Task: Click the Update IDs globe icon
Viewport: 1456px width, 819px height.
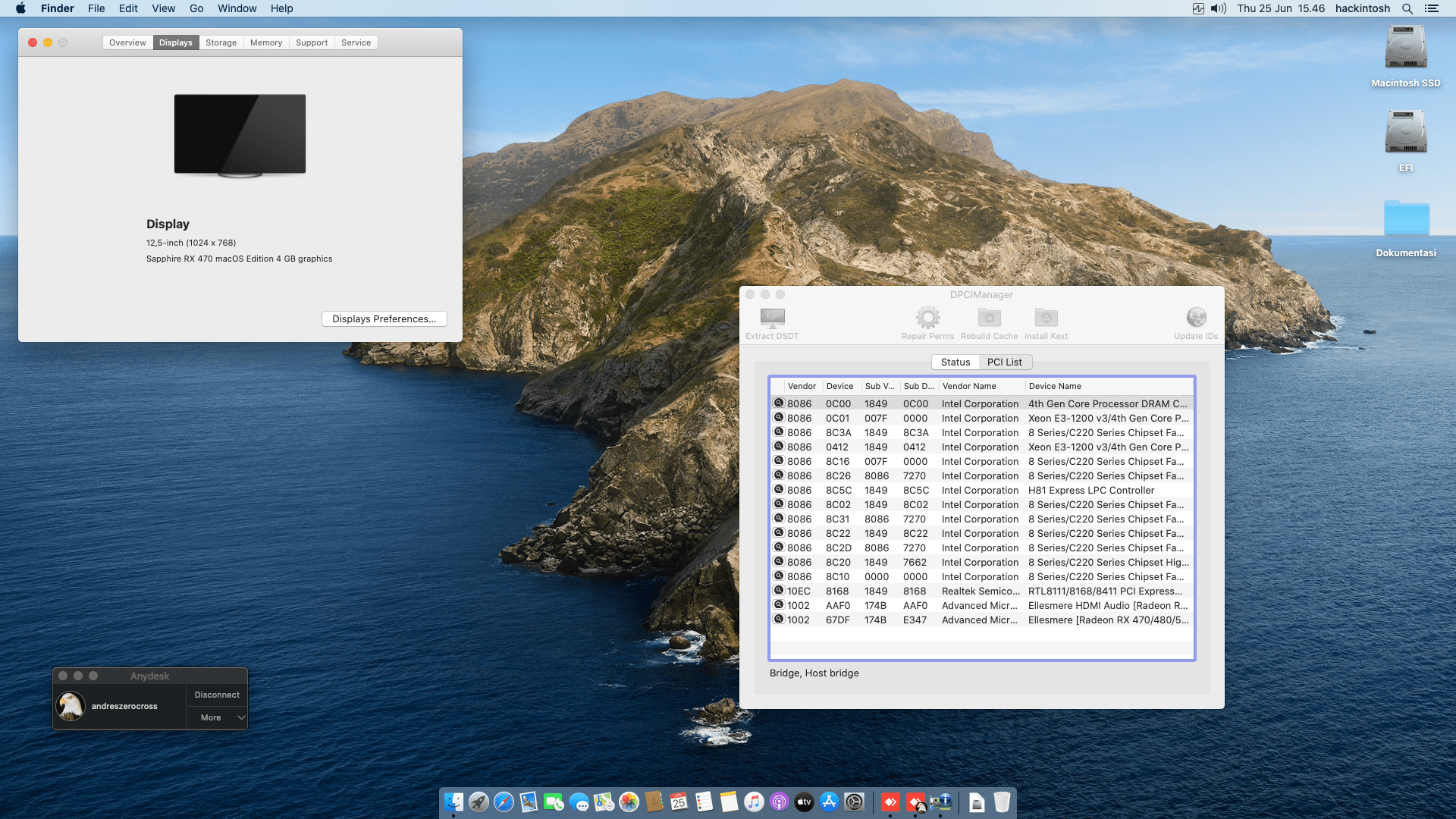Action: (x=1196, y=318)
